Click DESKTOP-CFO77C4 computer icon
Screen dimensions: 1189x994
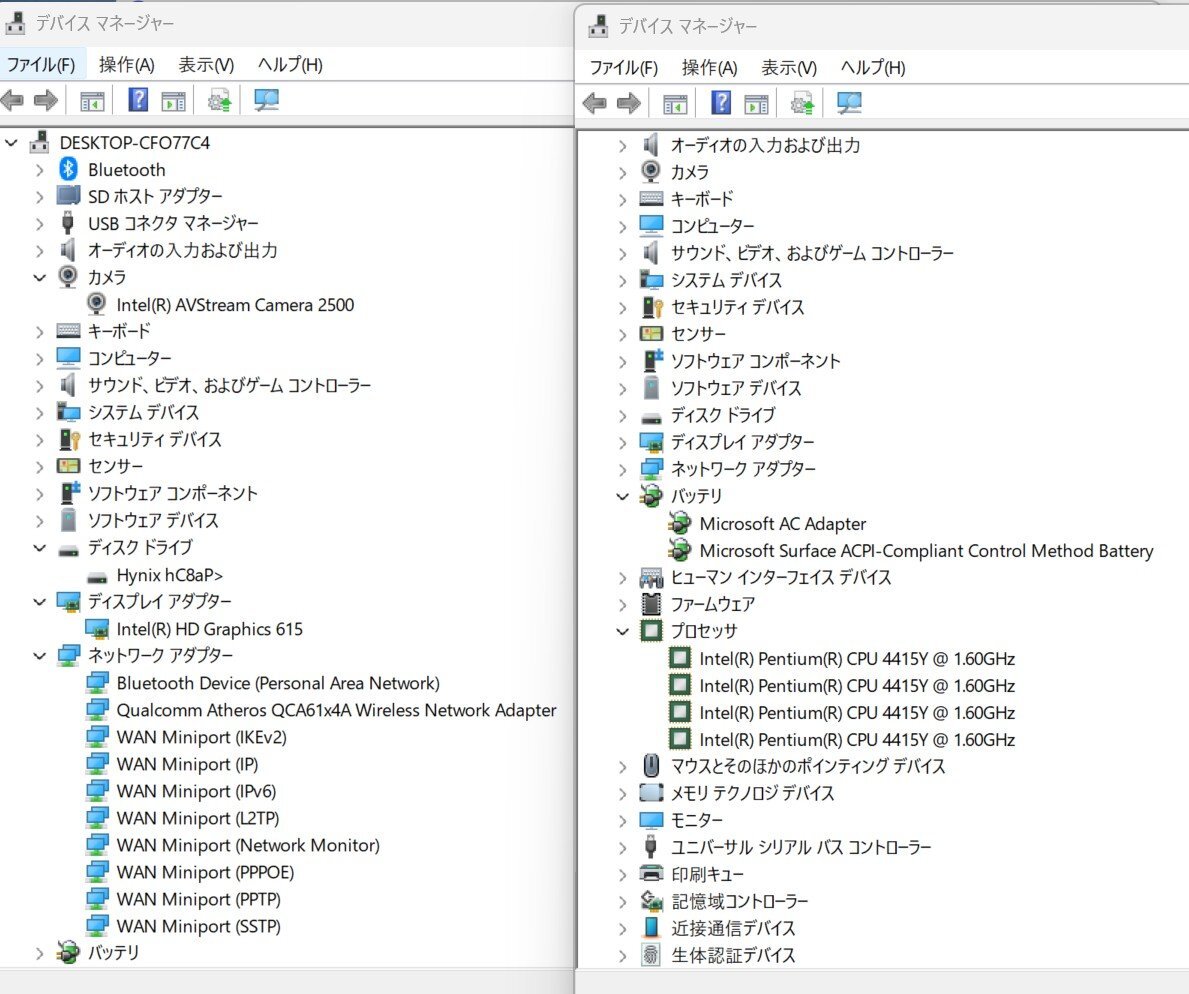(39, 142)
